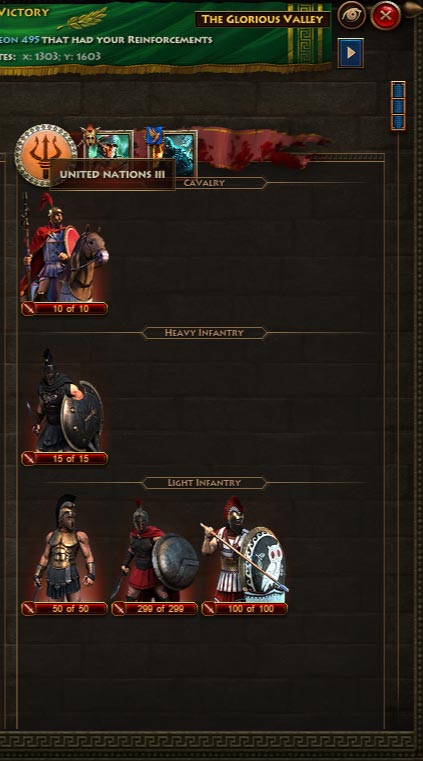Click sword icon beside 50 of 50
Image resolution: width=423 pixels, height=761 pixels.
(x=29, y=609)
